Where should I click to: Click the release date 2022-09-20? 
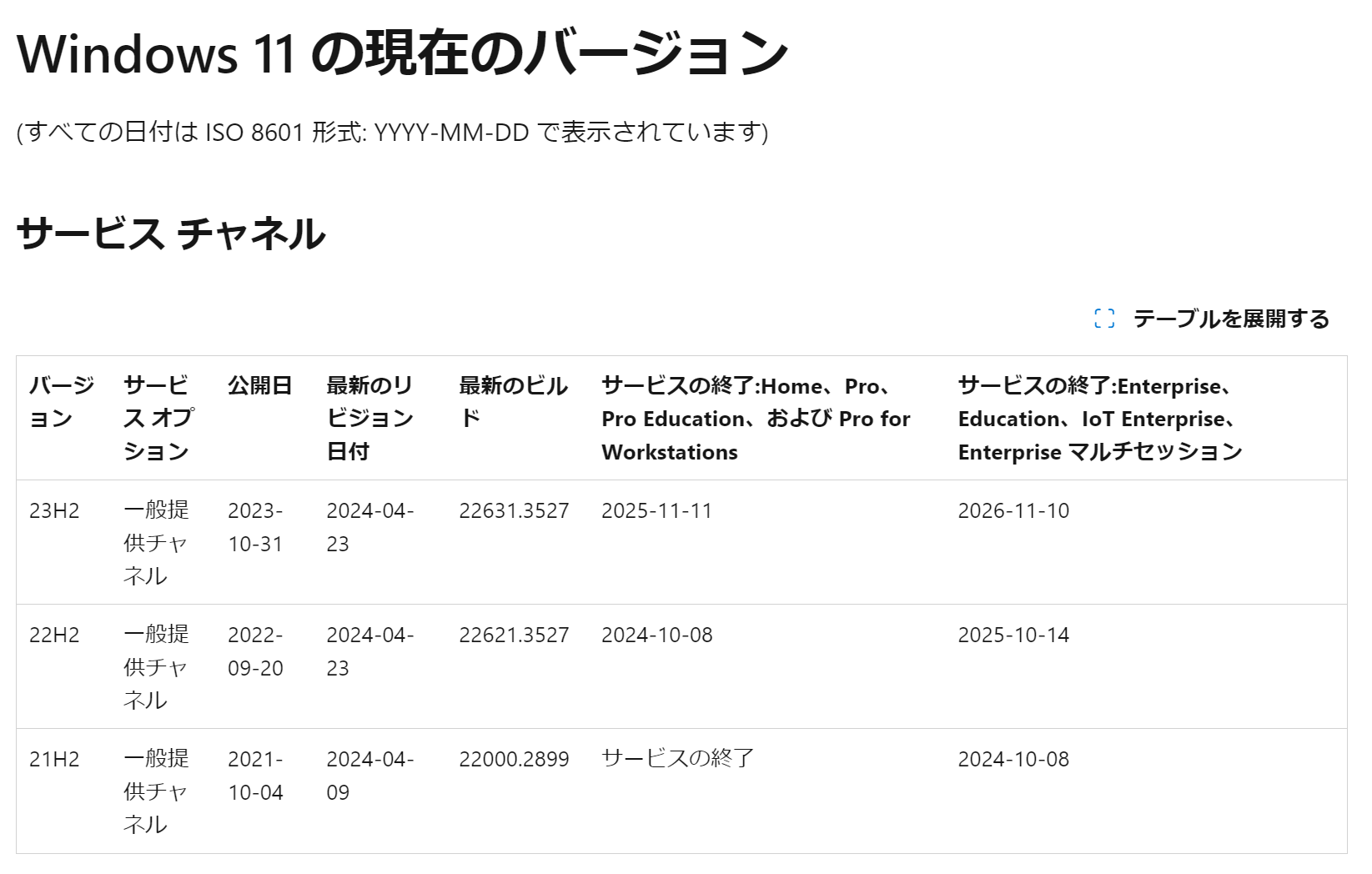255,651
